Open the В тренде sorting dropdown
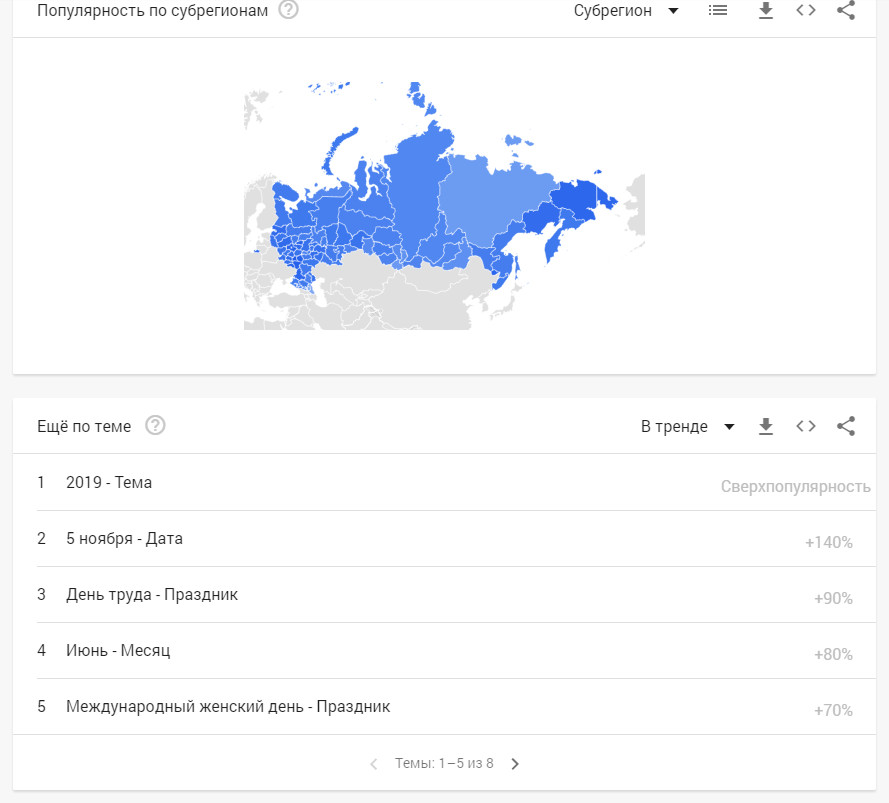 [x=688, y=427]
